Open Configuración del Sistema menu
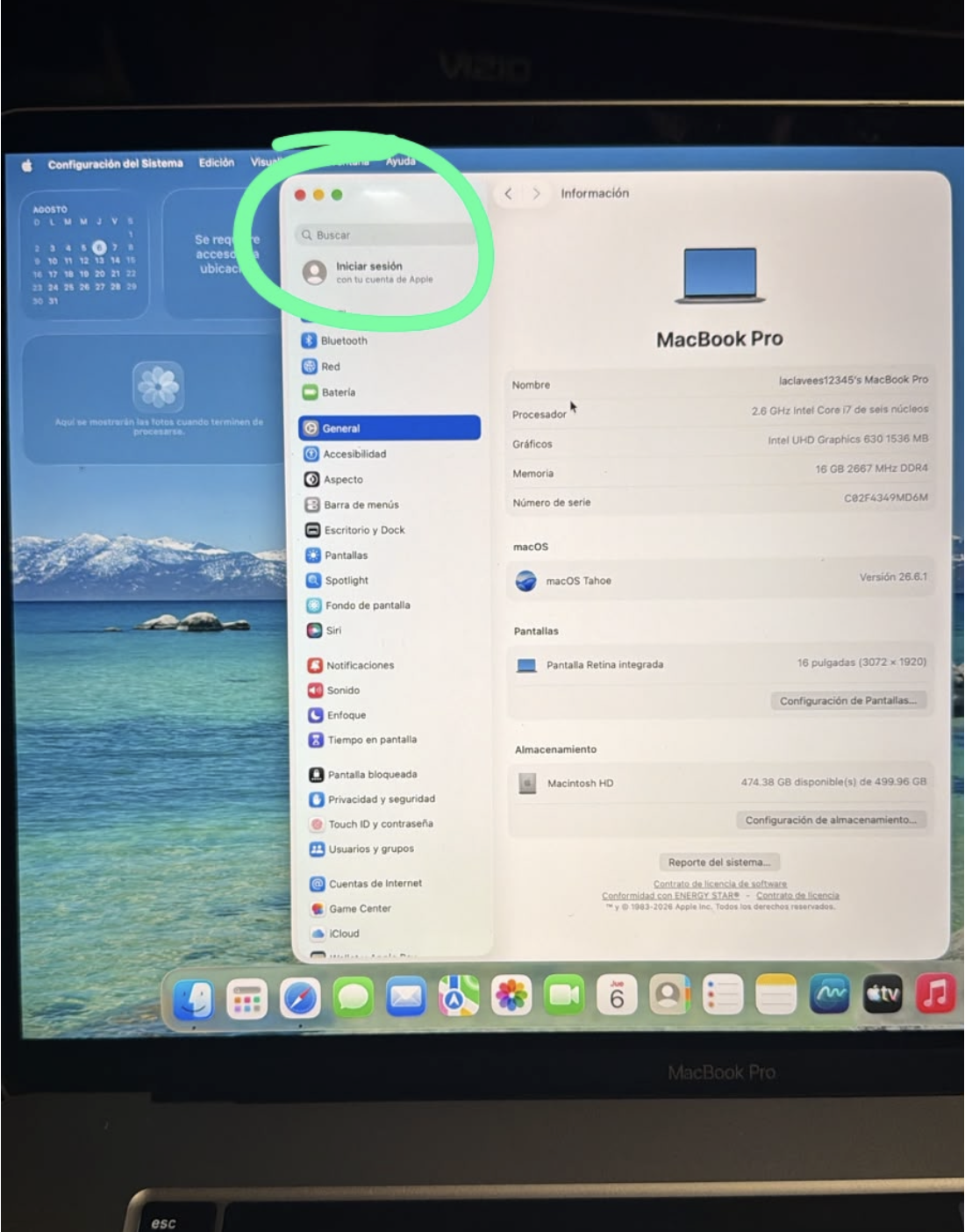The width and height of the screenshot is (965, 1232). (x=115, y=164)
